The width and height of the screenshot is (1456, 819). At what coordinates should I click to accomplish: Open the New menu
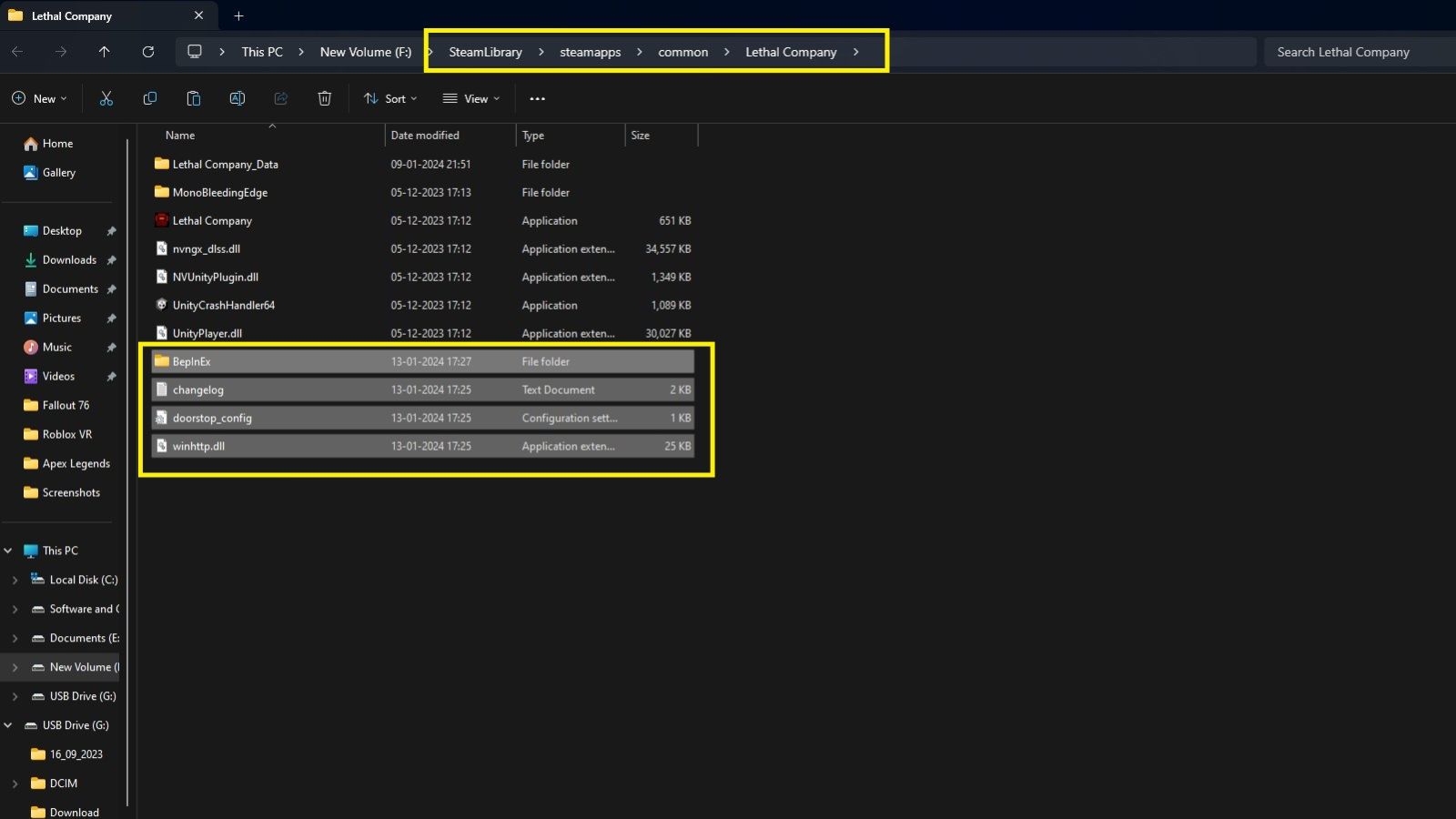tap(38, 98)
